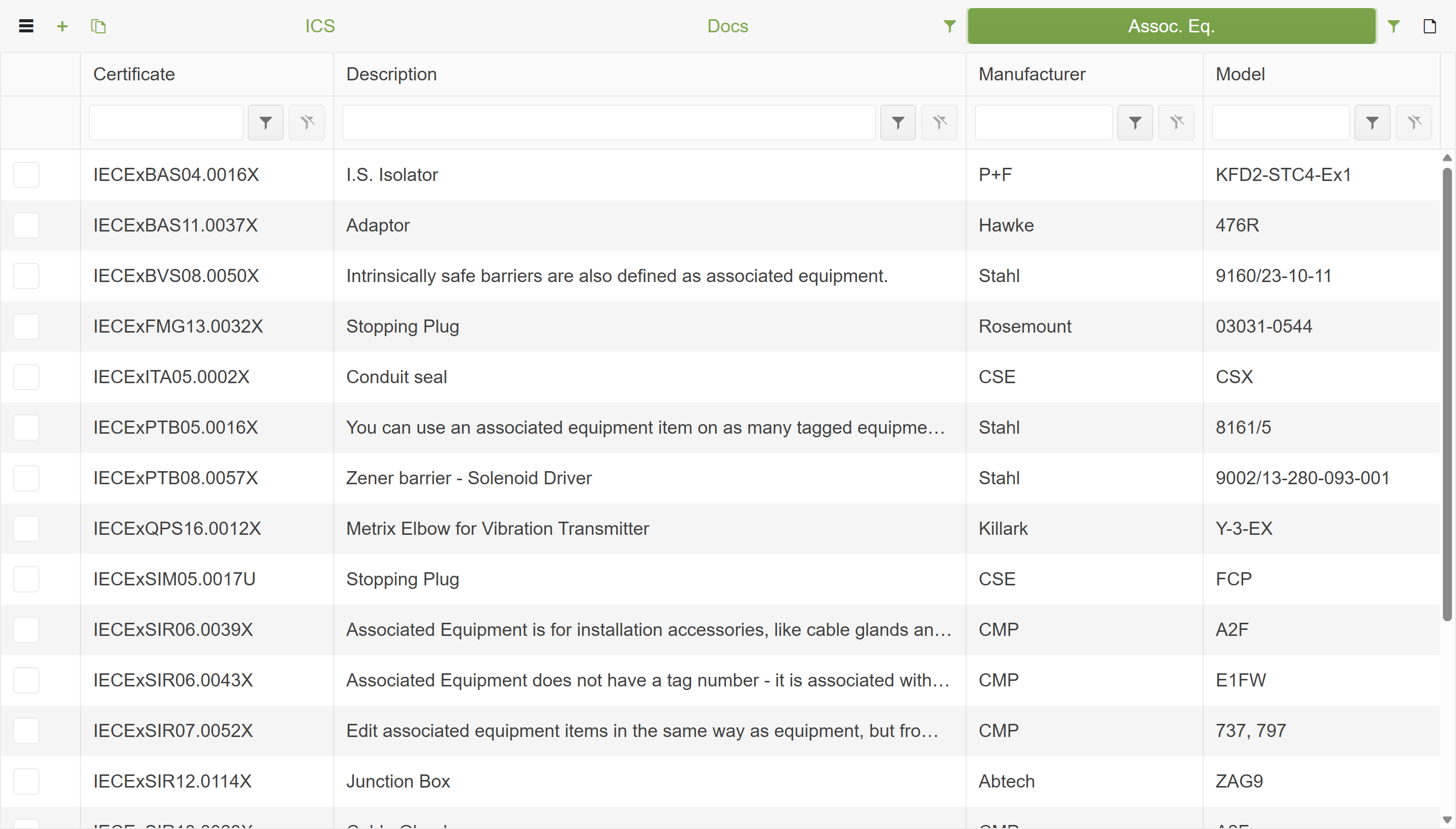This screenshot has height=829, width=1456.
Task: Tick checkbox for IECExPTB05.0016X row
Action: click(x=26, y=428)
